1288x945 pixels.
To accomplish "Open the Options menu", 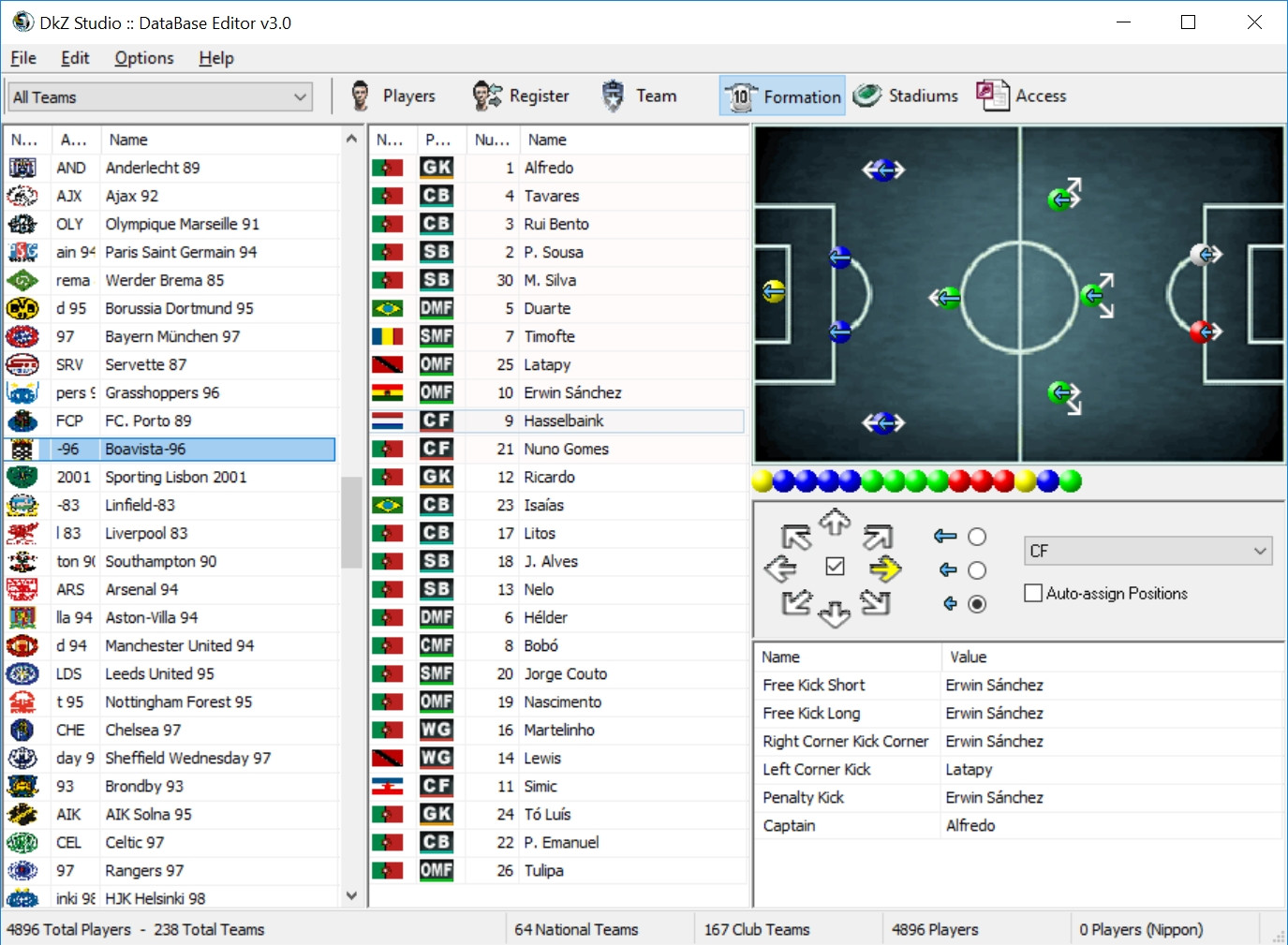I will pos(144,58).
